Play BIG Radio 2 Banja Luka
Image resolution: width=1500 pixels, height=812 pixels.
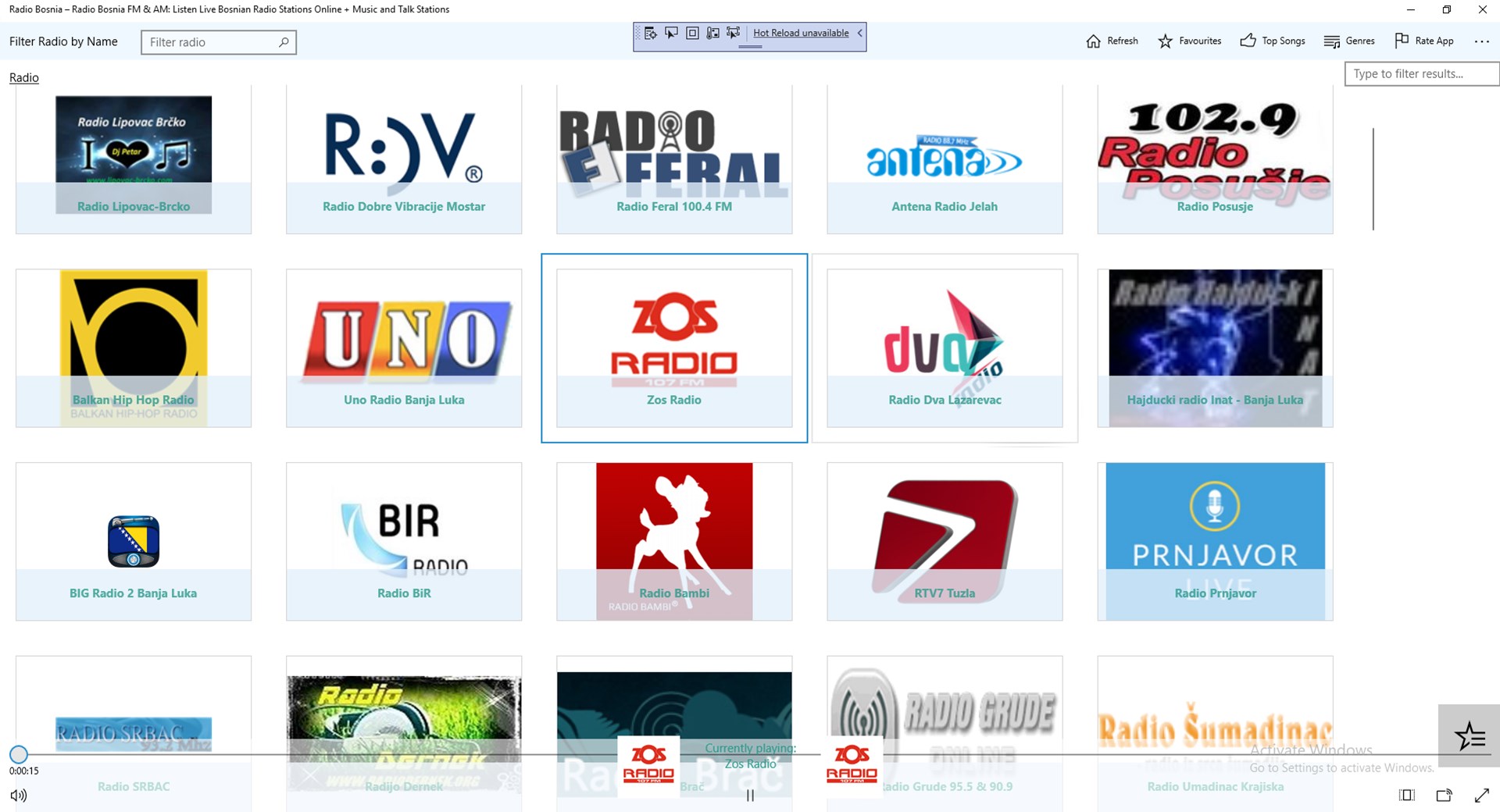(134, 542)
